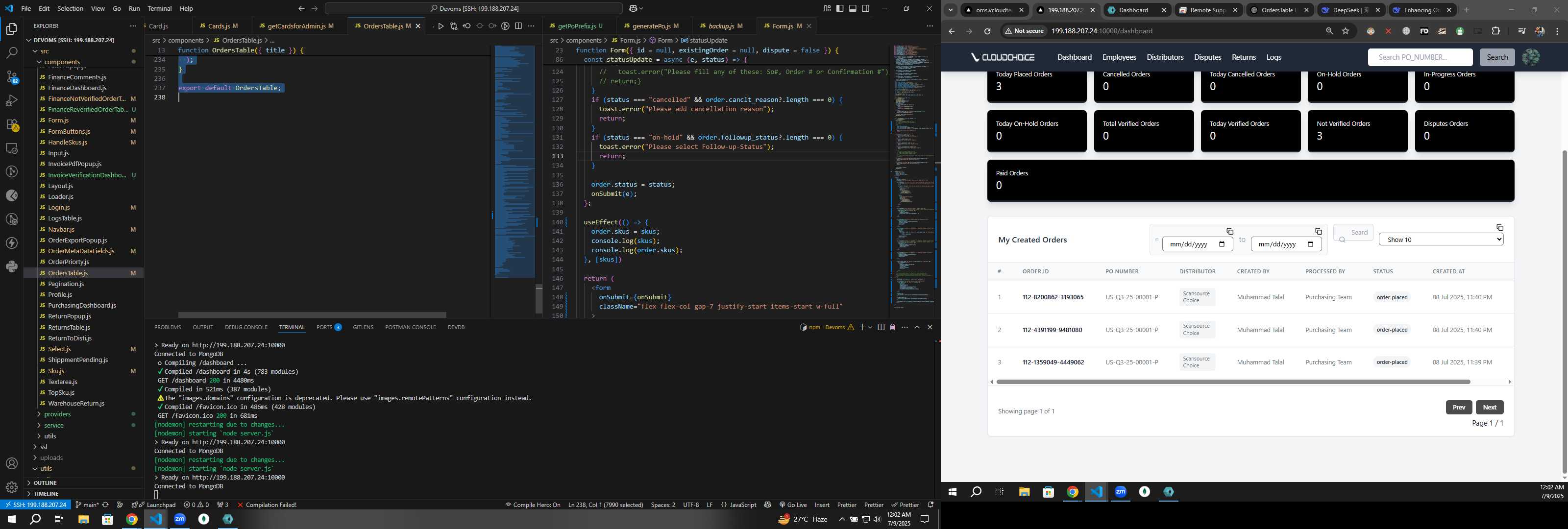Focus the Search PO_NUMBER input field

click(x=1420, y=57)
